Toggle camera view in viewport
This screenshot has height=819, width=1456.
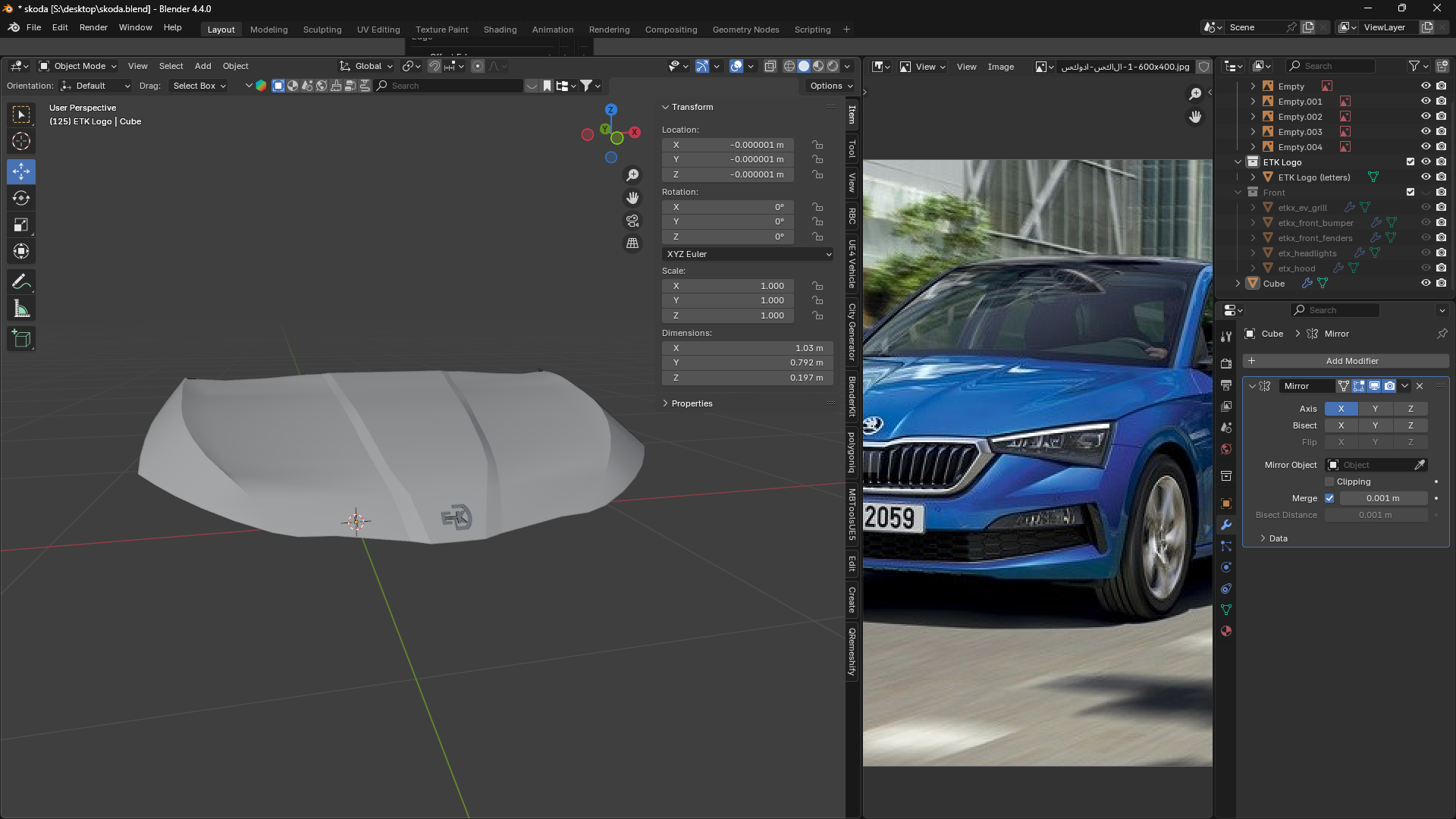click(x=632, y=221)
